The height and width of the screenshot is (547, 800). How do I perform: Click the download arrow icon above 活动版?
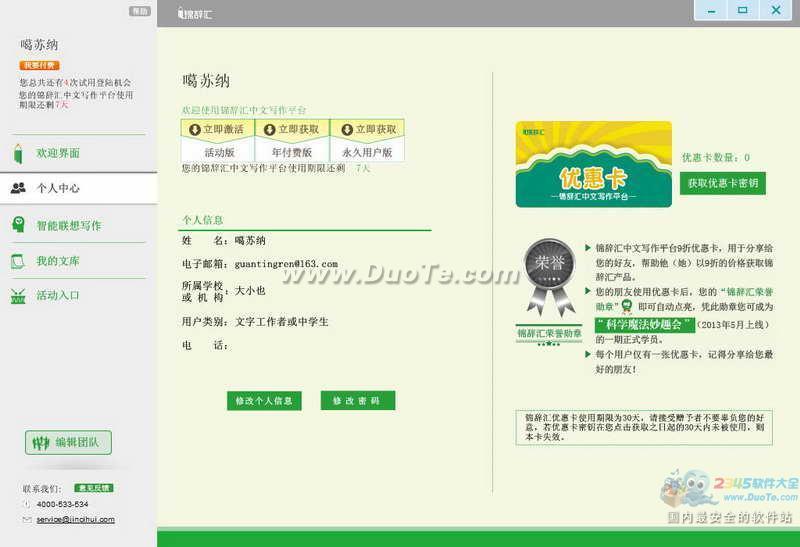coord(194,130)
